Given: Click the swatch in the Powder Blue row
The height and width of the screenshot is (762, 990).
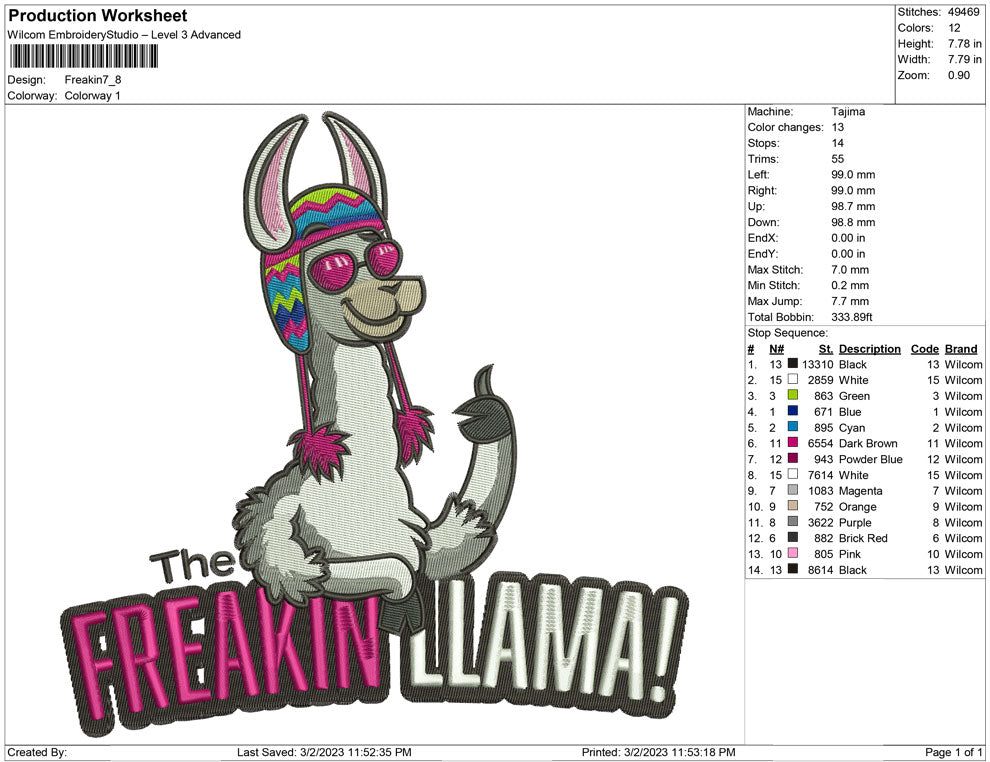Looking at the screenshot, I should (792, 458).
